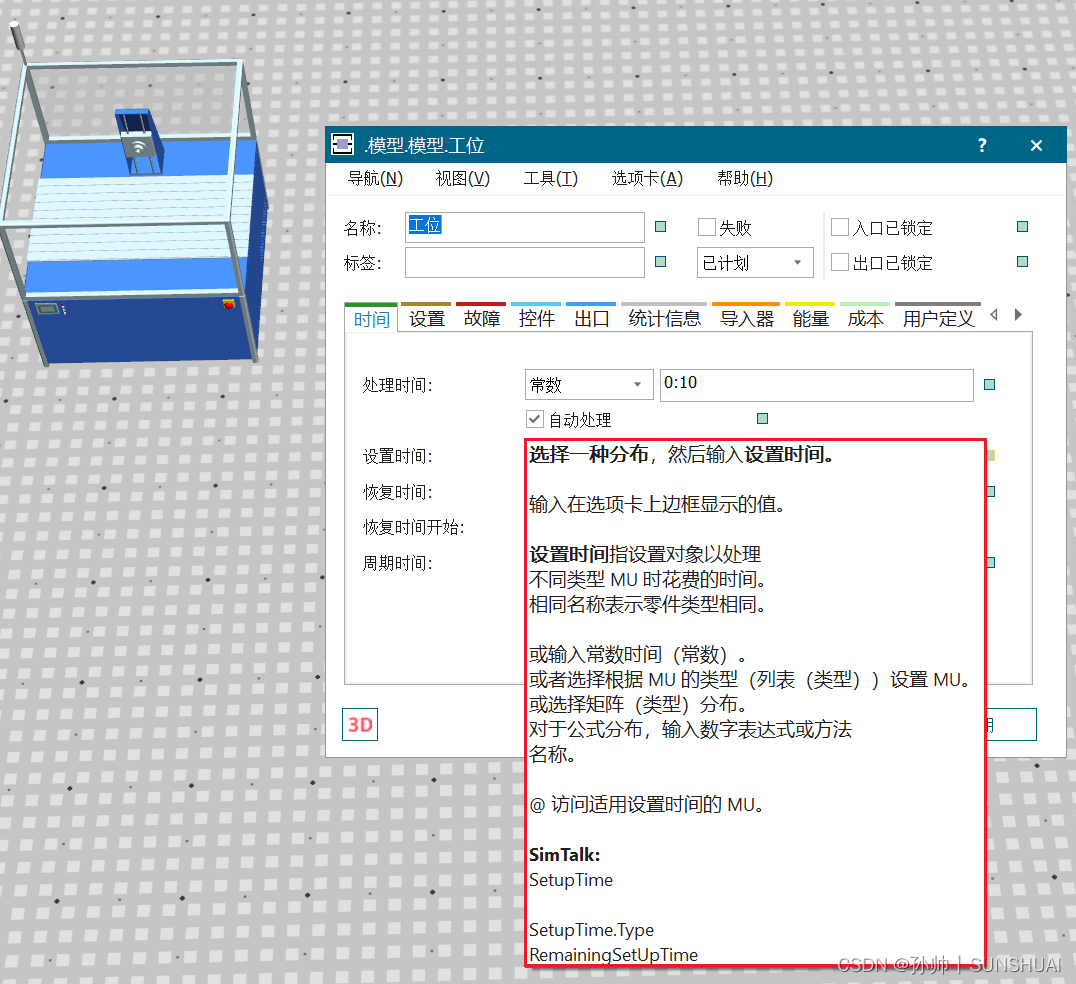This screenshot has width=1076, height=984.
Task: Switch to the 导入器 tab
Action: coord(746,318)
